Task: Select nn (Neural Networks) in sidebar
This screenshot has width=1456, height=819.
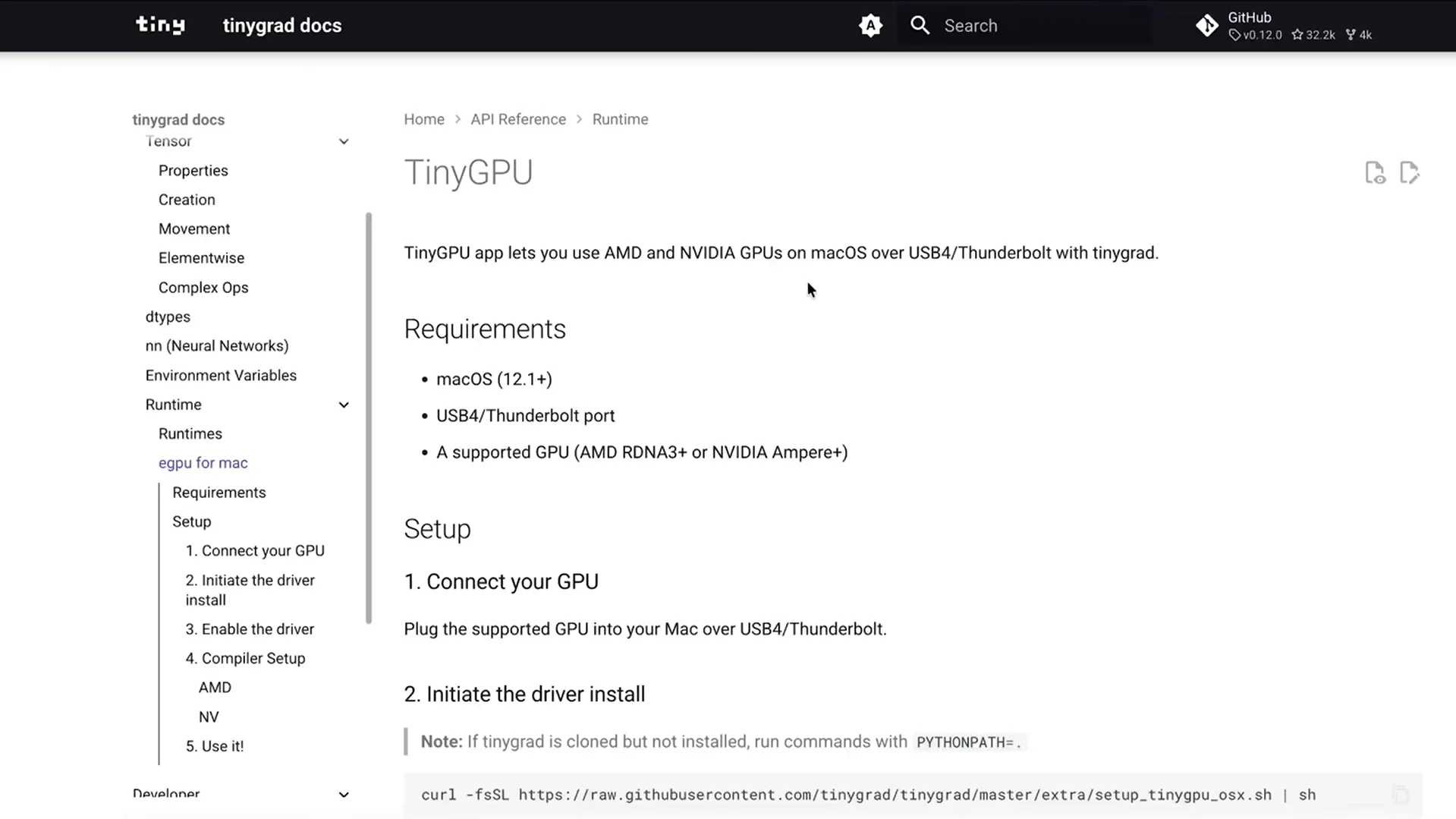Action: click(217, 346)
